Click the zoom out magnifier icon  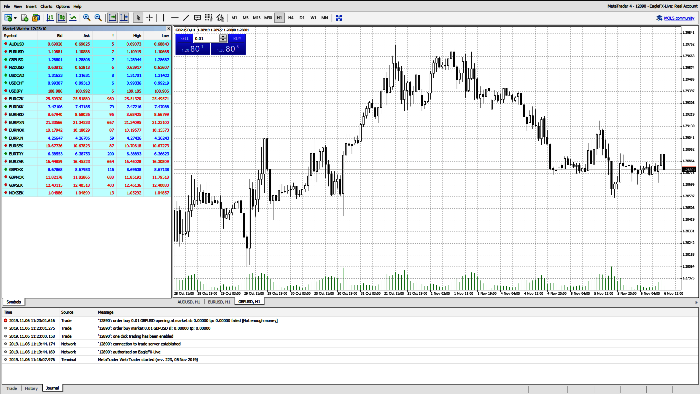coord(98,17)
